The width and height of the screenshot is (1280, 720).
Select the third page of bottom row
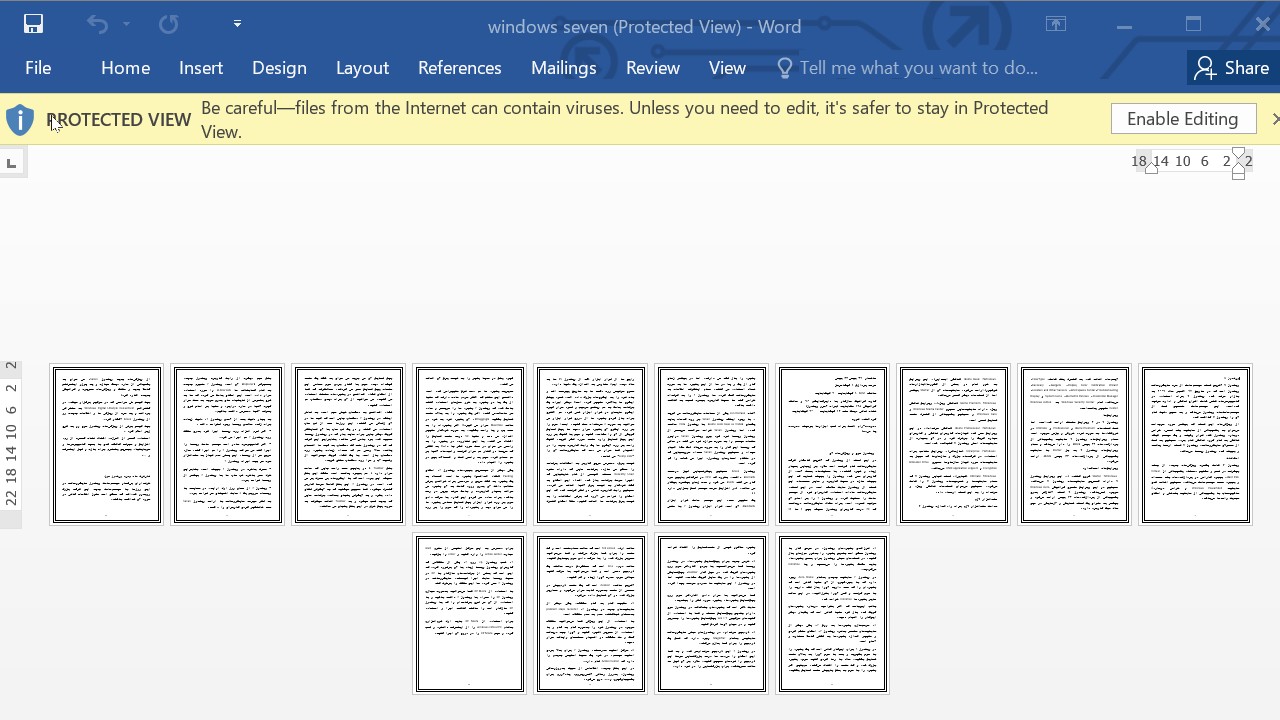tap(712, 614)
